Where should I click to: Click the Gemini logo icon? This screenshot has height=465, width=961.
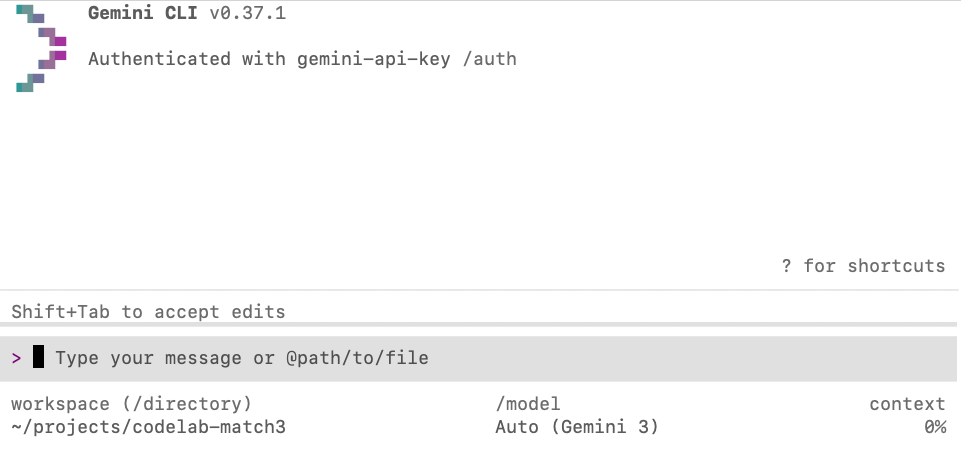41,48
